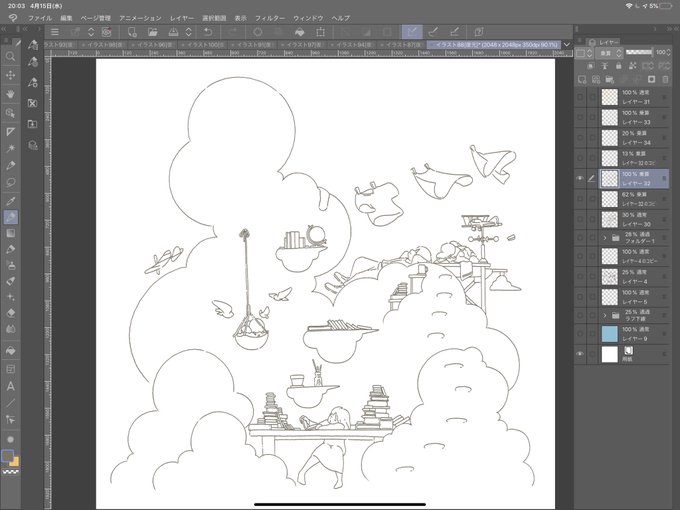The width and height of the screenshot is (680, 510).
Task: Open the レイヤー menu in menu bar
Action: coord(182,18)
